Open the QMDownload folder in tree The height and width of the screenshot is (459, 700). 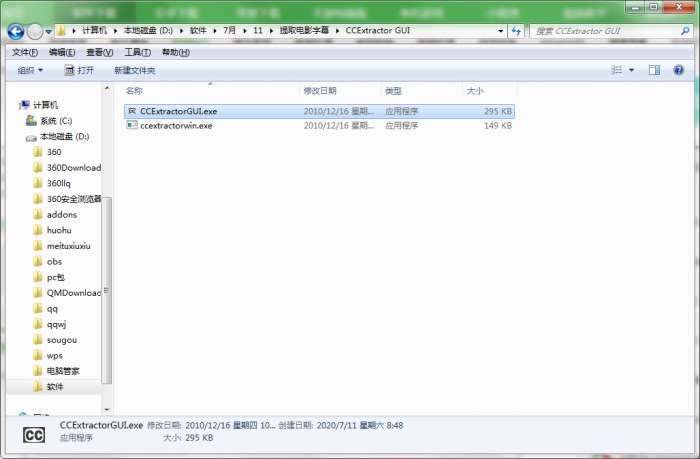pyautogui.click(x=74, y=293)
